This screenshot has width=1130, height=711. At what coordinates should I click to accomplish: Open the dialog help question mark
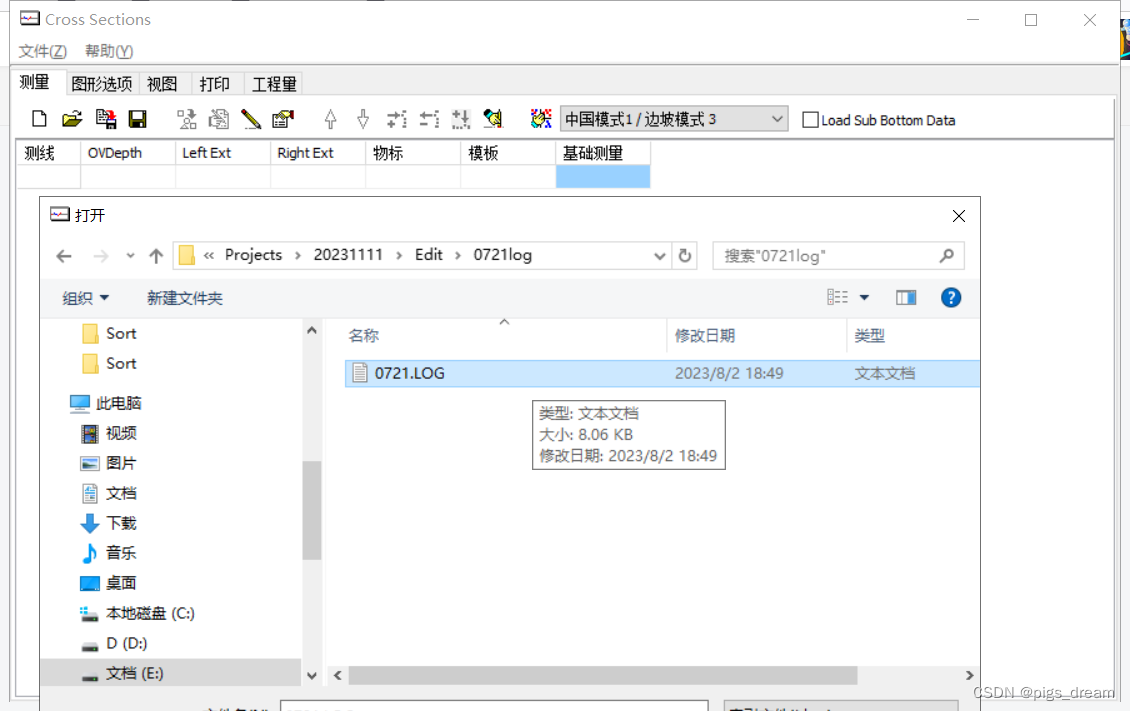pos(951,298)
